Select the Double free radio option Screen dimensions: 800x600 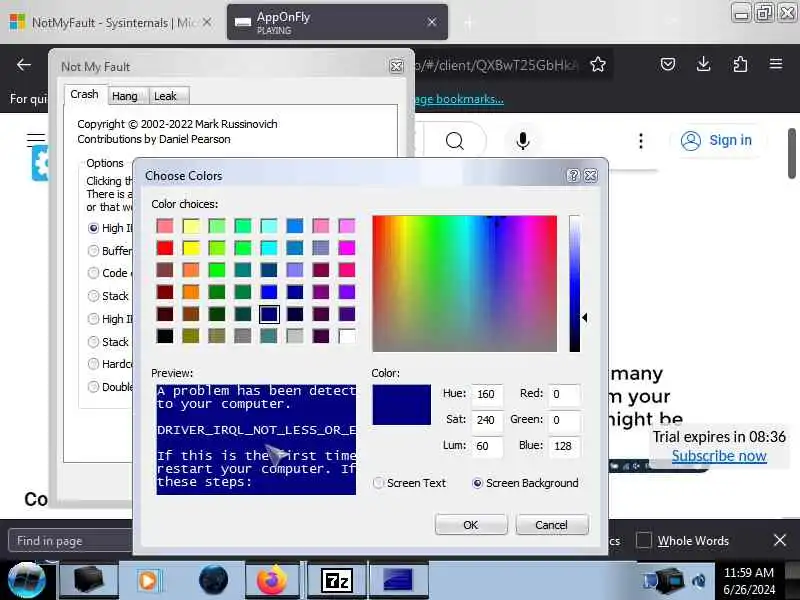pyautogui.click(x=93, y=387)
